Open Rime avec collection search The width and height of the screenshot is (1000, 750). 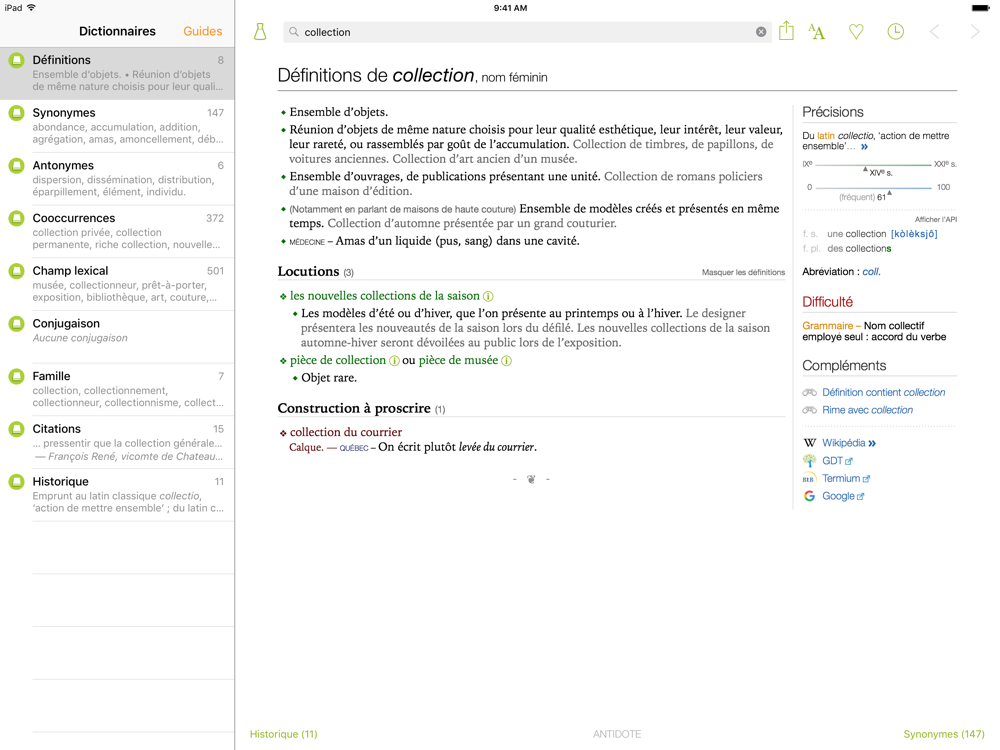[x=867, y=410]
